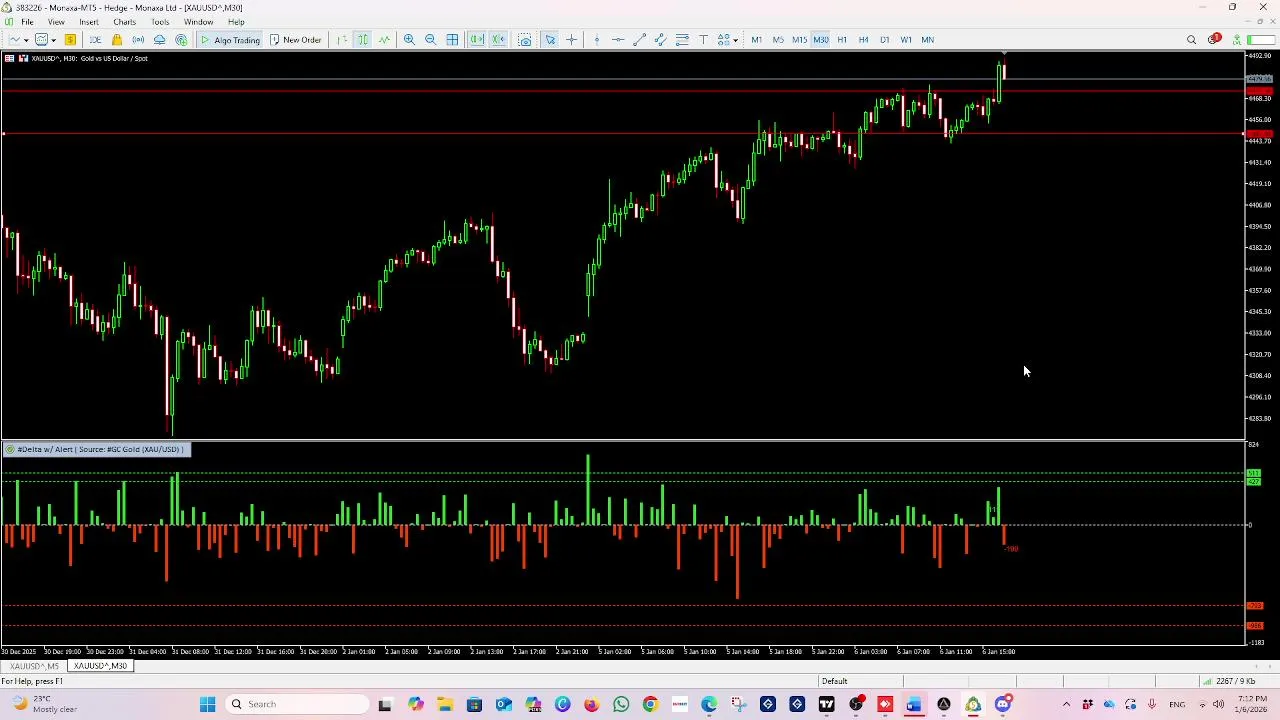Zoom in on the chart
The width and height of the screenshot is (1280, 720).
(409, 40)
